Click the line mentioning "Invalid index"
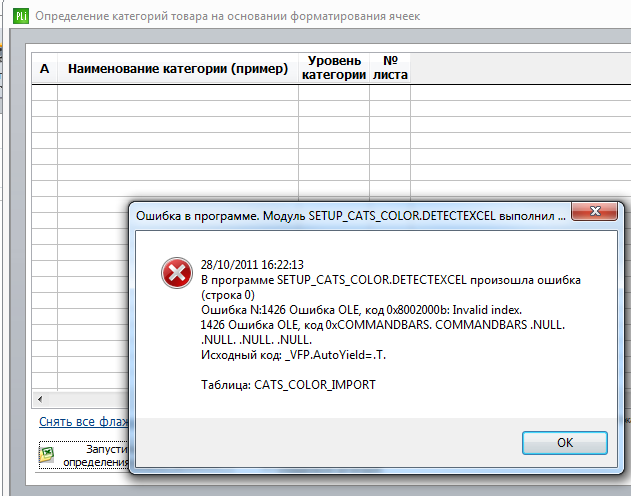This screenshot has height=496, width=631. tap(361, 310)
